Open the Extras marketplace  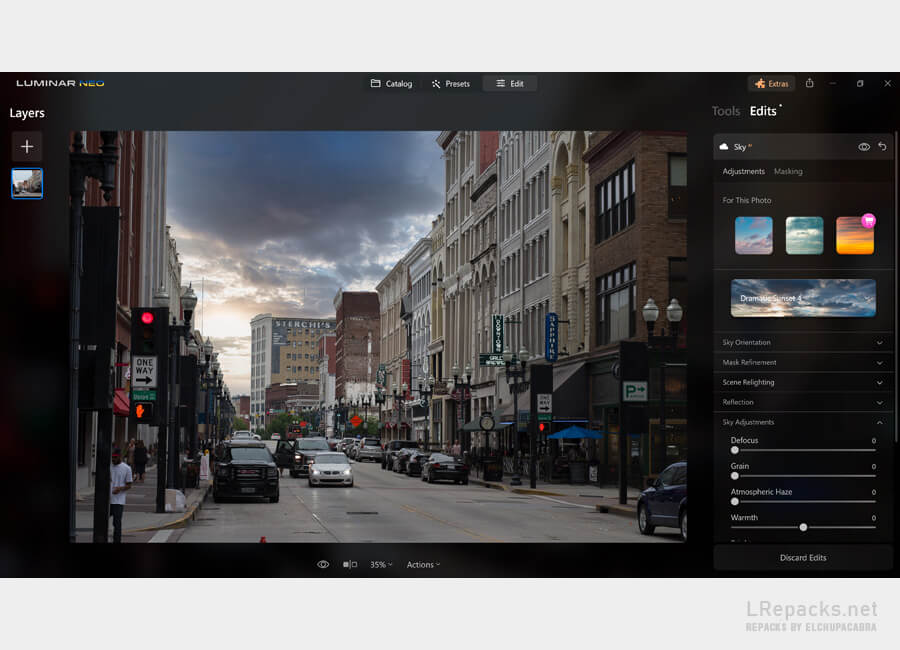(x=771, y=83)
